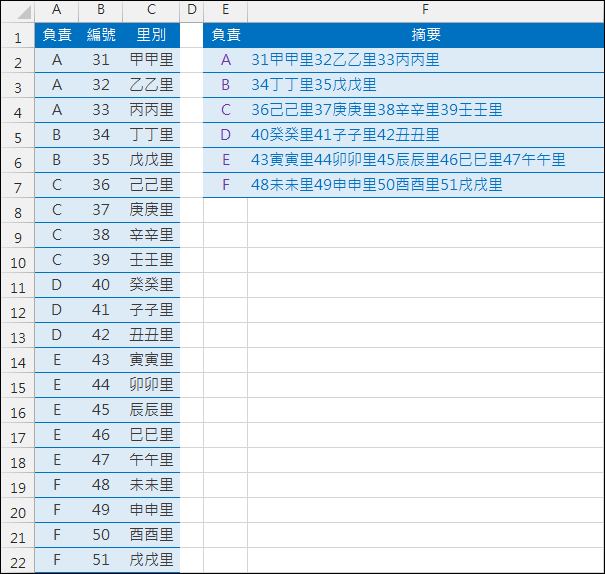
Task: Select cell with number 49
Action: tap(101, 510)
